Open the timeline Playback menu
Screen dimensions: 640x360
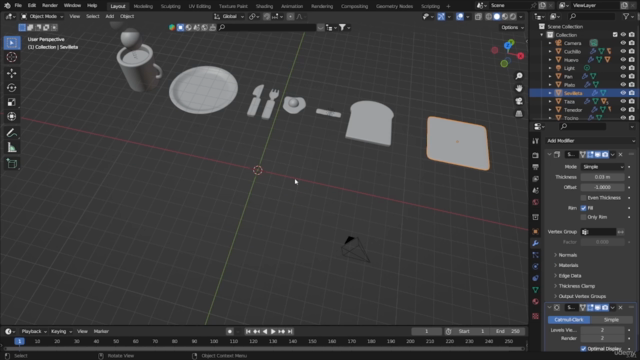click(33, 331)
